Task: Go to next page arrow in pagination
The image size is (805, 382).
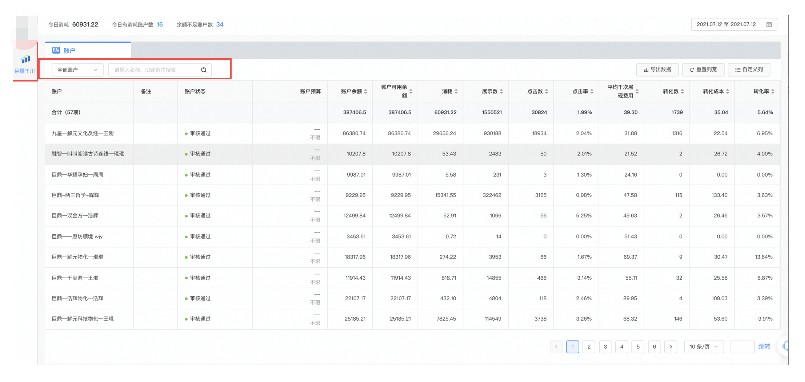Action: point(670,347)
